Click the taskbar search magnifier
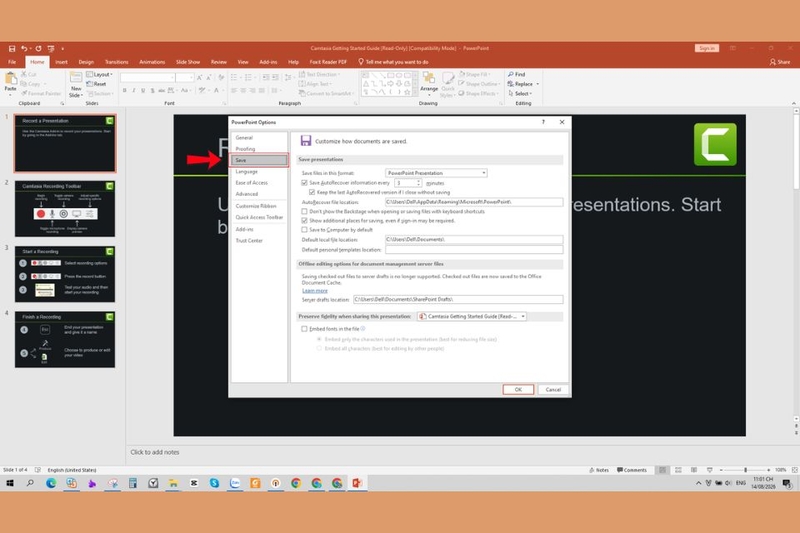The image size is (800, 533). [30, 483]
